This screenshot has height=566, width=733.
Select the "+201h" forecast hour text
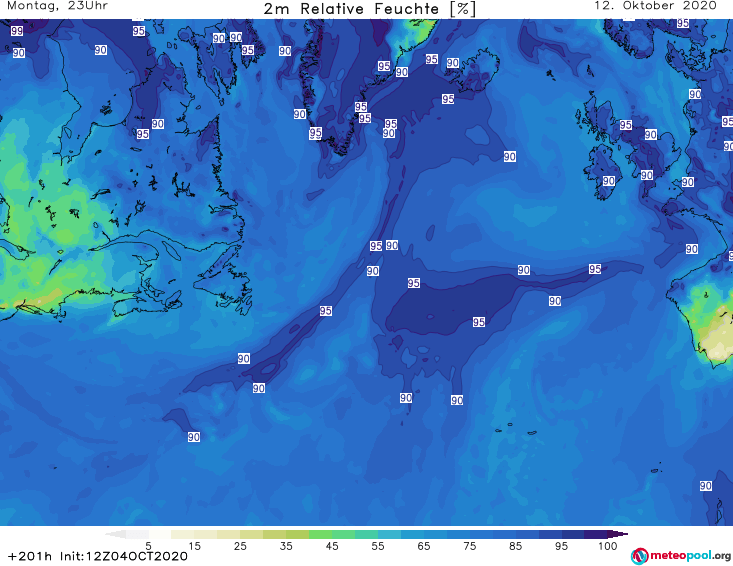click(30, 556)
